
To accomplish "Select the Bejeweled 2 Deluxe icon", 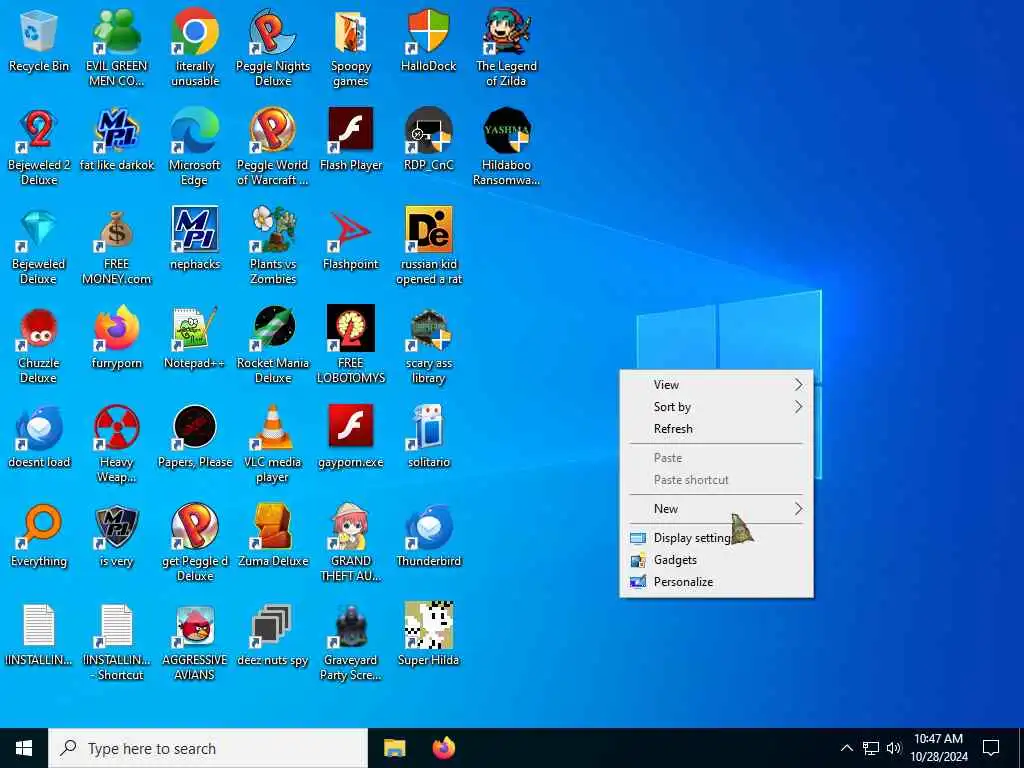I will tap(39, 148).
